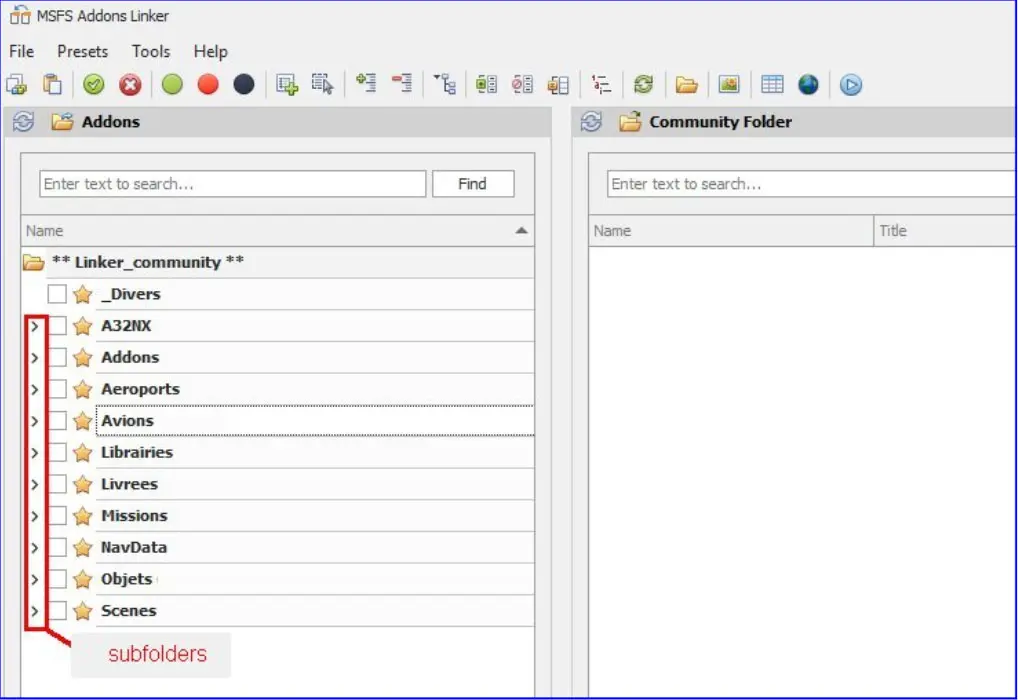Click the red-crossed list toolbar icon
Viewport: 1018px width, 700px height.
click(x=522, y=84)
